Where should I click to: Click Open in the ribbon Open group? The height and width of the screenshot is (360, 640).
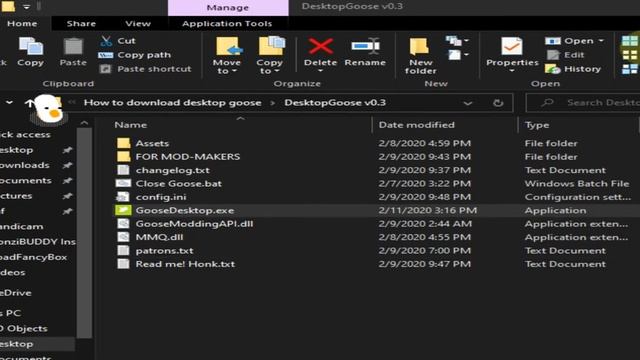tap(569, 41)
